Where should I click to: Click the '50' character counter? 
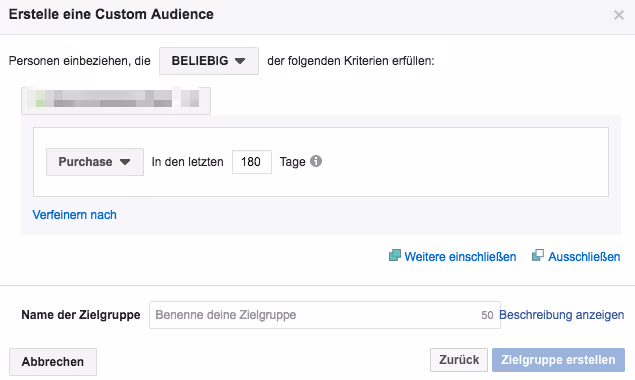coord(487,315)
